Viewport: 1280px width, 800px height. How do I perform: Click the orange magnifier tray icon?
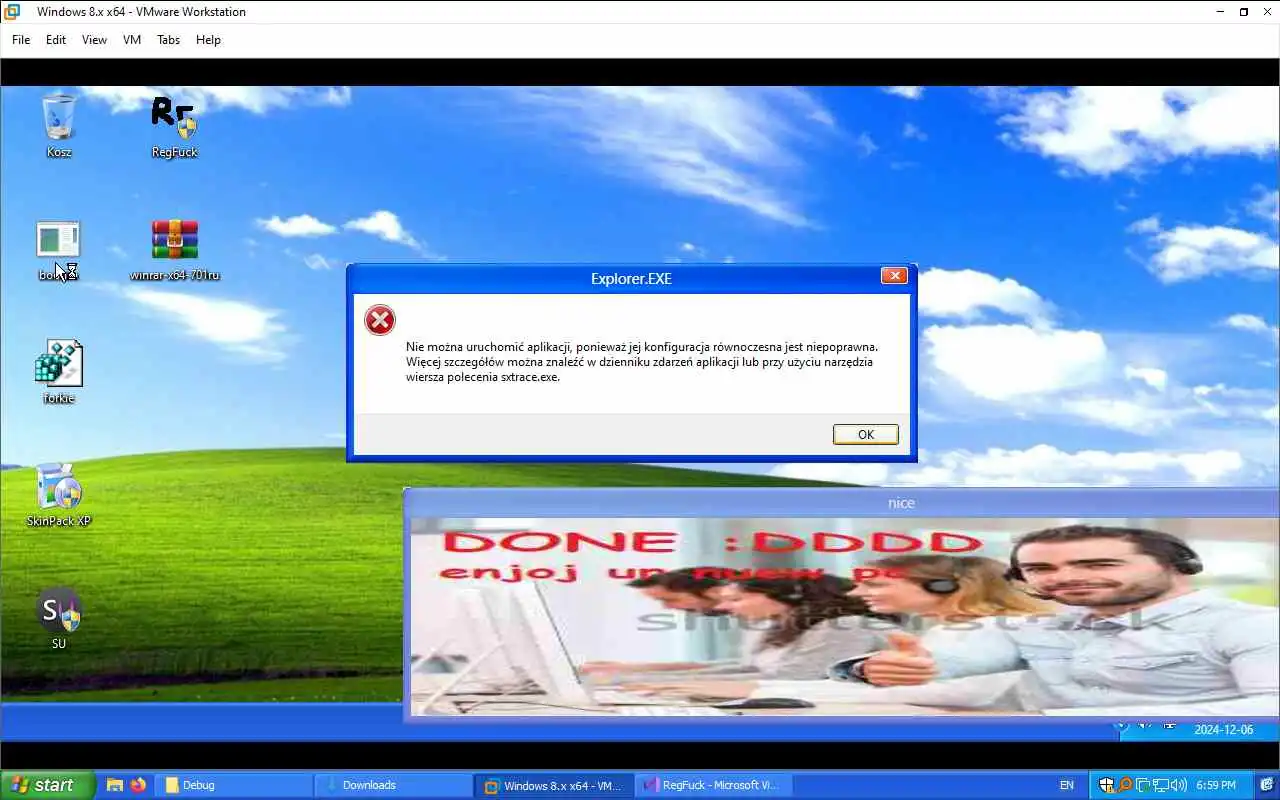(1125, 785)
